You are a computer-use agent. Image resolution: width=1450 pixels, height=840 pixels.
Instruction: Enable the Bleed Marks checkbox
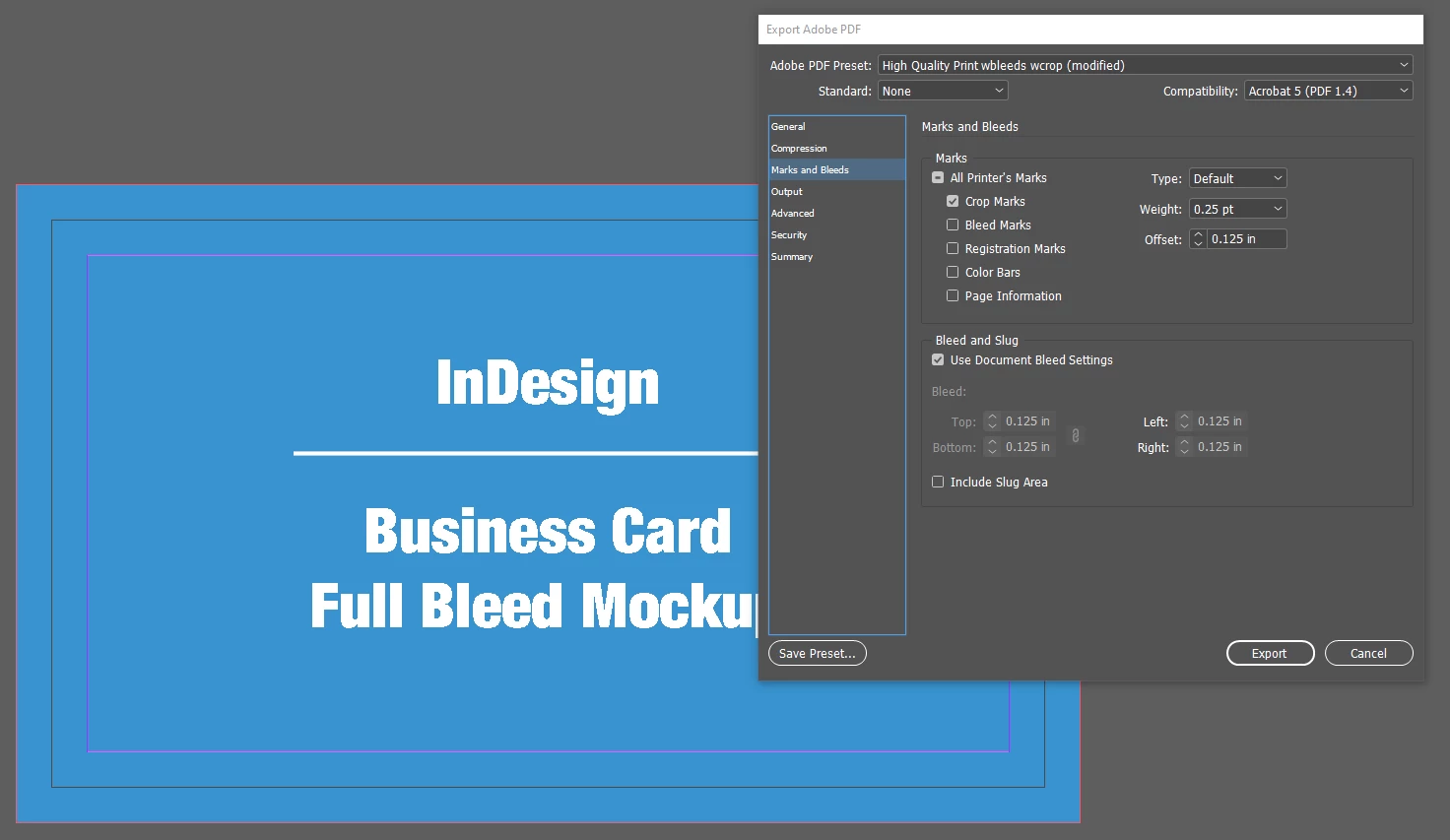coord(953,226)
